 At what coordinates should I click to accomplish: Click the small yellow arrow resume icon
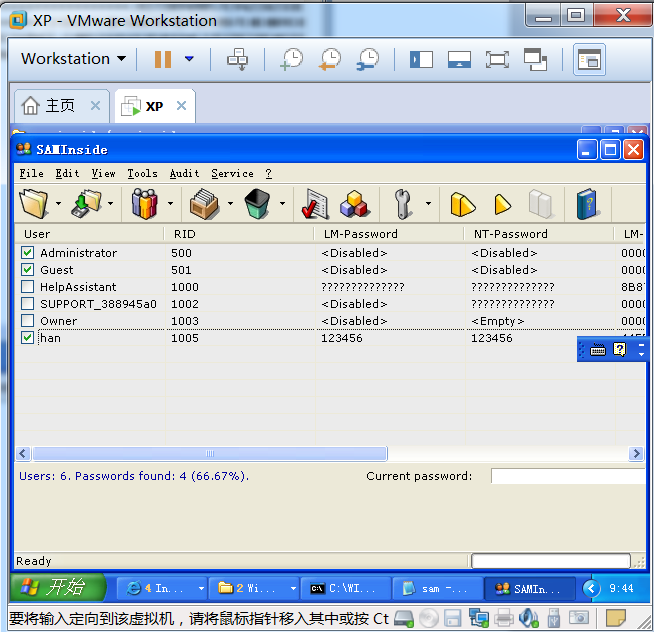[x=502, y=204]
